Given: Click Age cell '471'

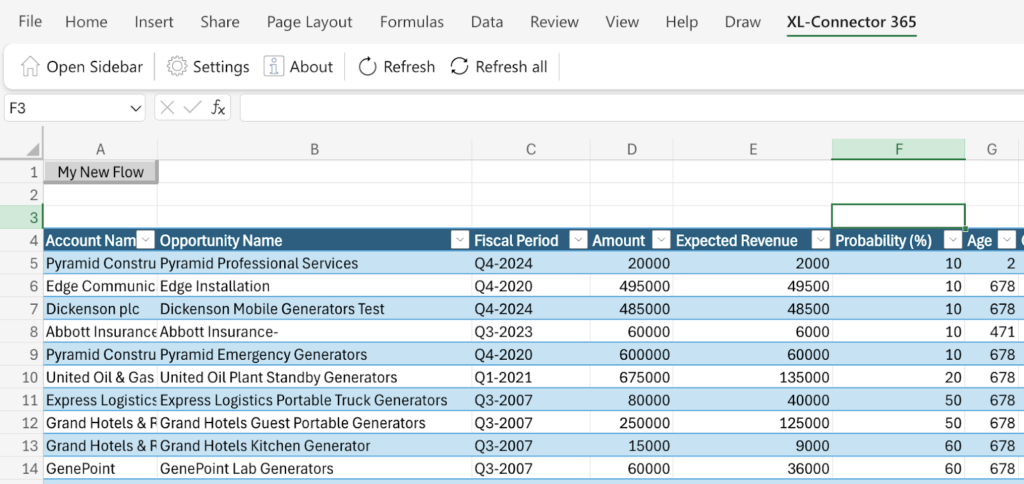Looking at the screenshot, I should pyautogui.click(x=992, y=332).
